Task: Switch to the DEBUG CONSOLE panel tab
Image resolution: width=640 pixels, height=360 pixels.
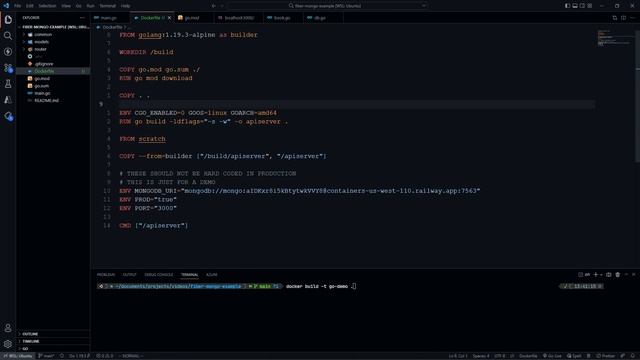Action: pos(159,275)
